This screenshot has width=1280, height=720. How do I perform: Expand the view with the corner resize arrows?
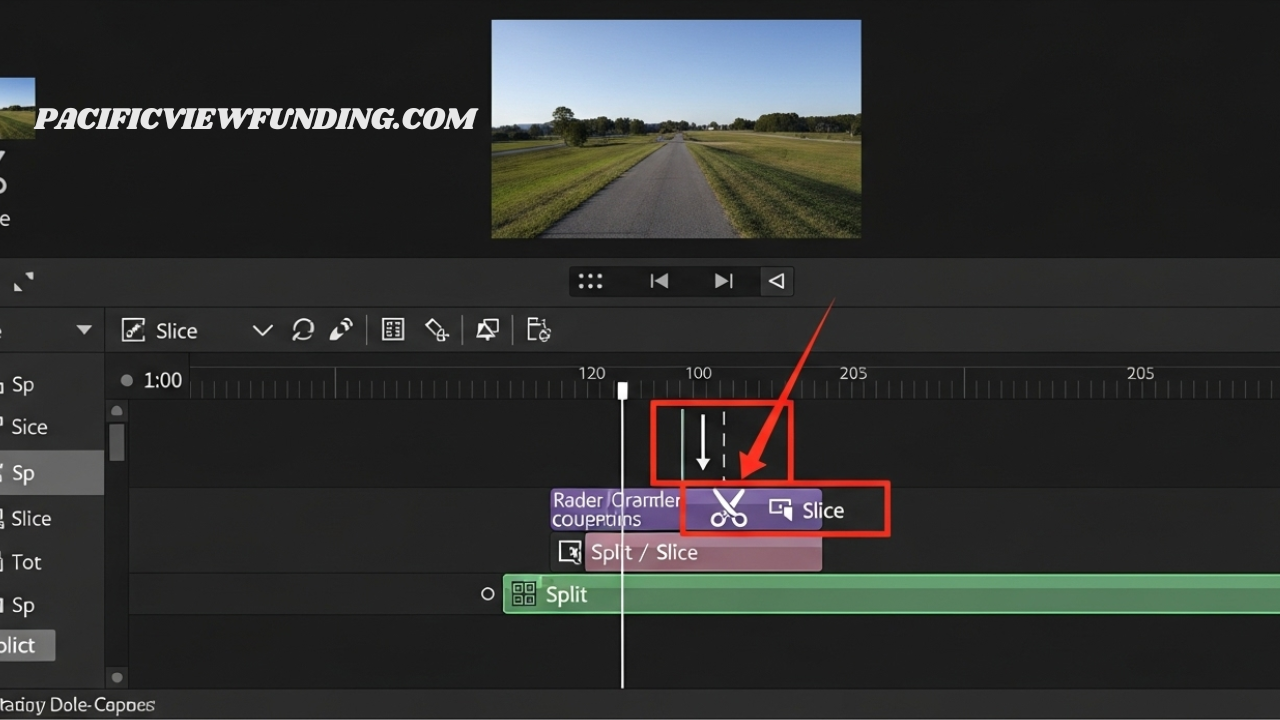(23, 281)
